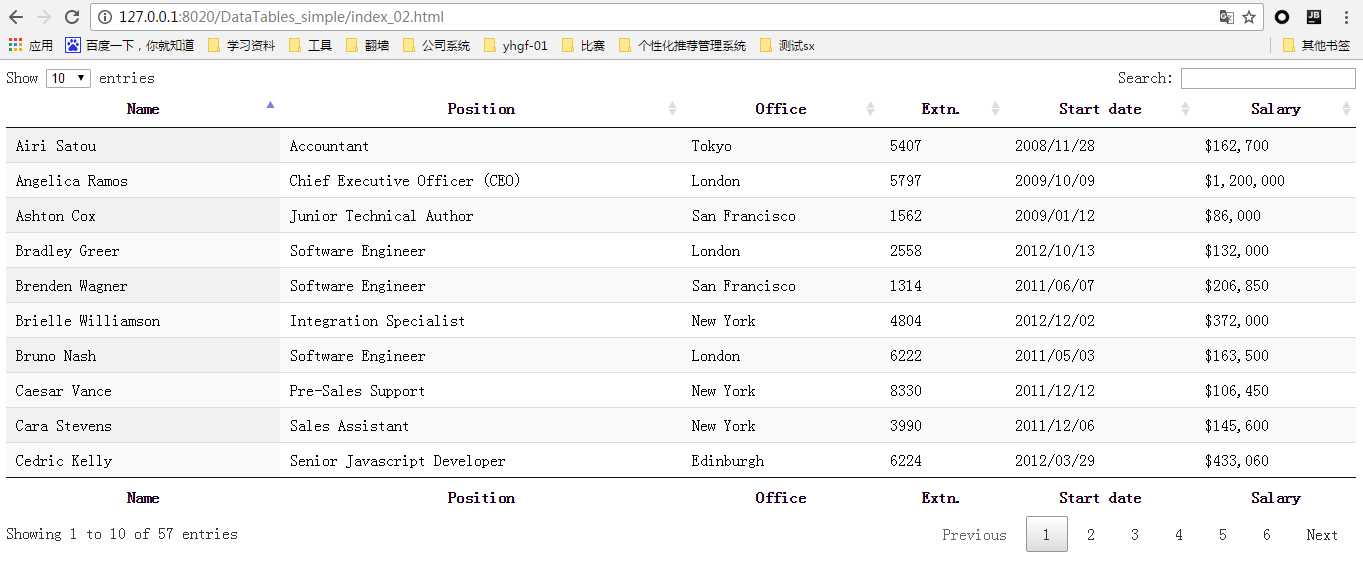Bookmark this page using the star icon
1363x563 pixels.
[1249, 17]
